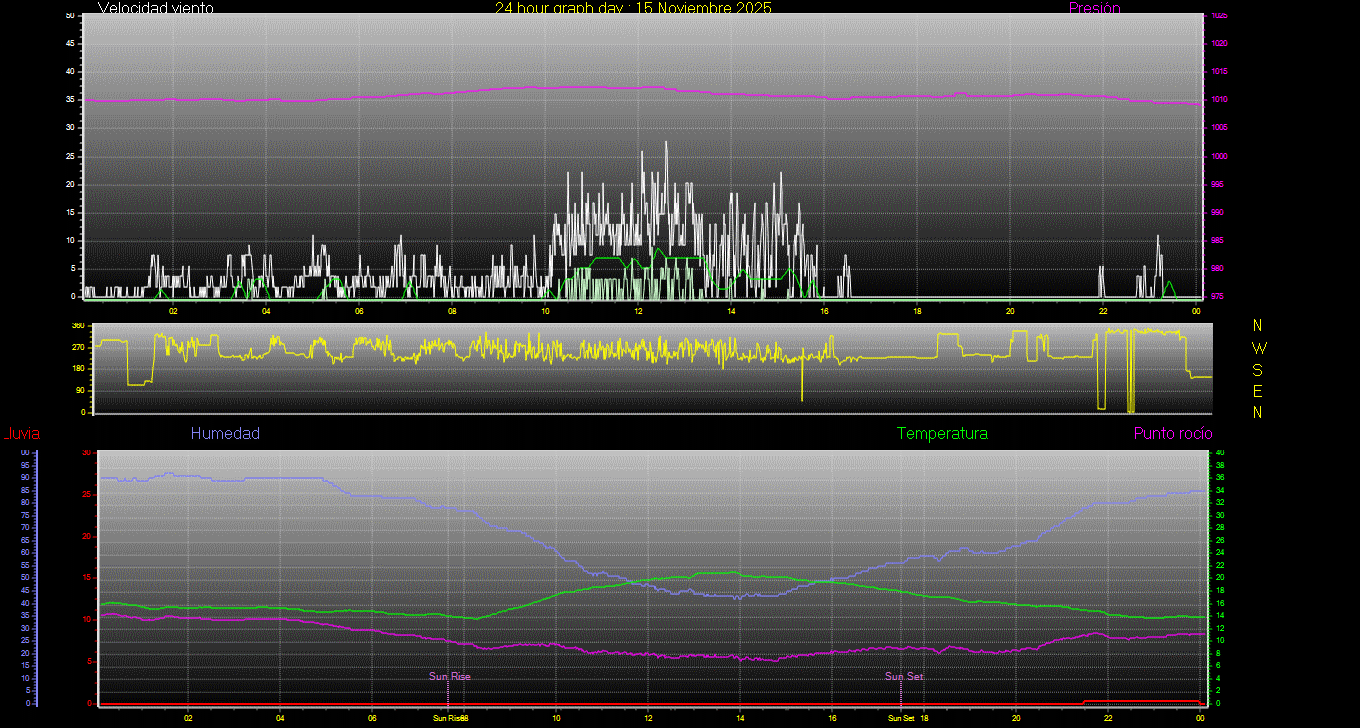Click the 'Sun Set' marker inside lower graph
This screenshot has width=1360, height=728.
point(904,677)
